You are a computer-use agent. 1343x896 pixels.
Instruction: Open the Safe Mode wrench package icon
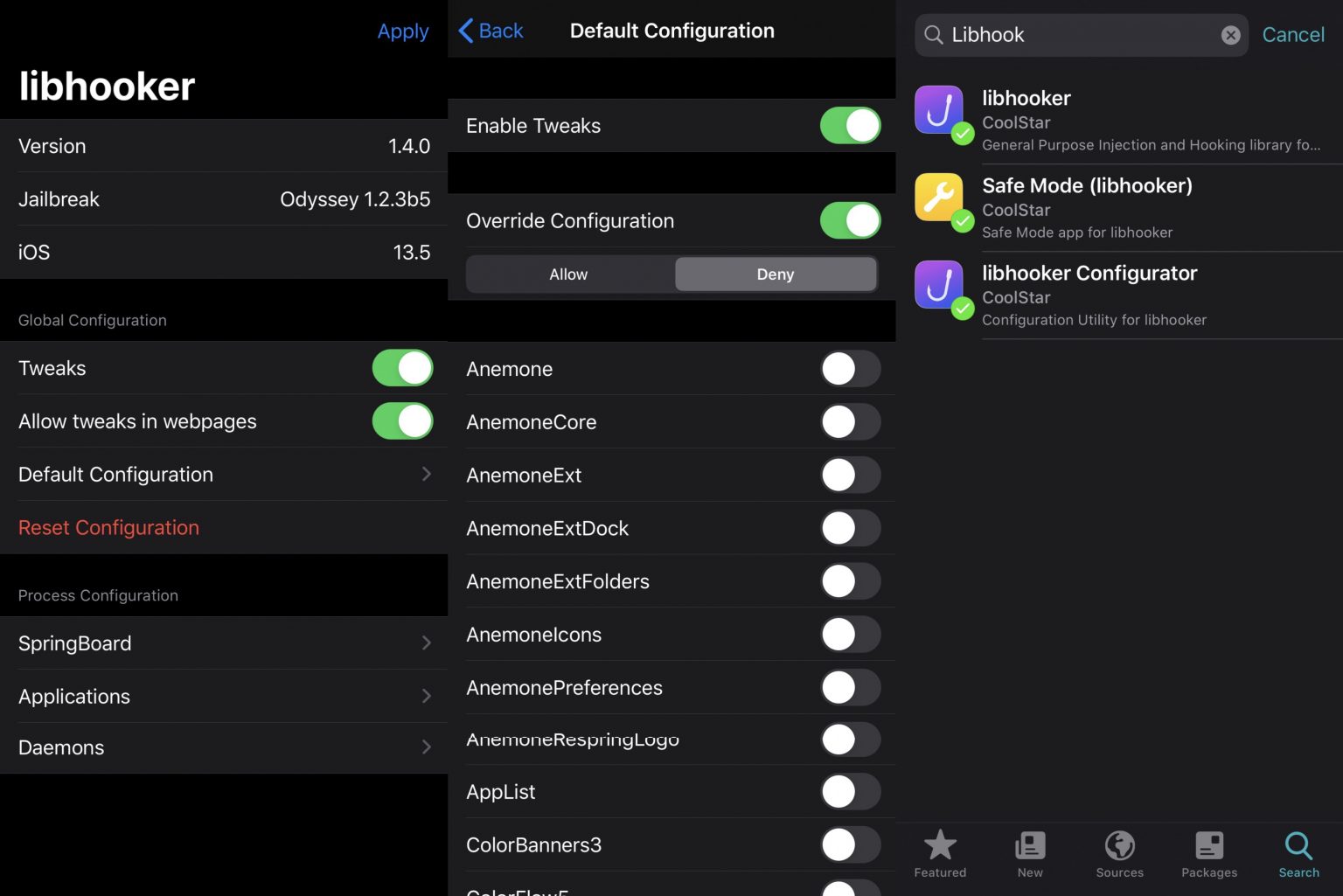939,198
